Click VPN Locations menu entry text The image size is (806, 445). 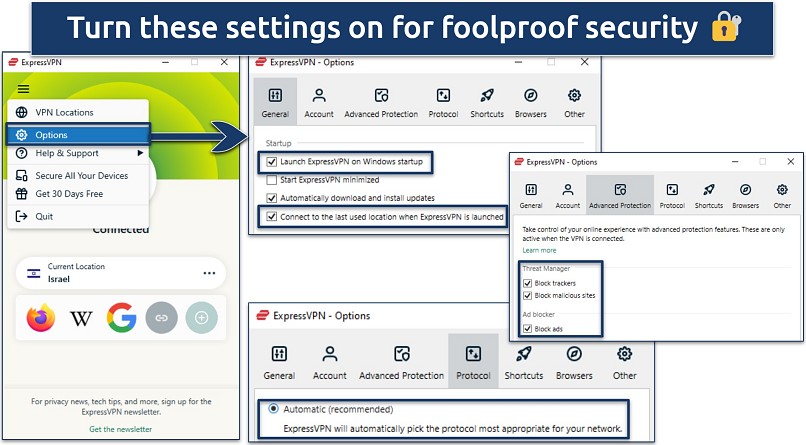(64, 113)
